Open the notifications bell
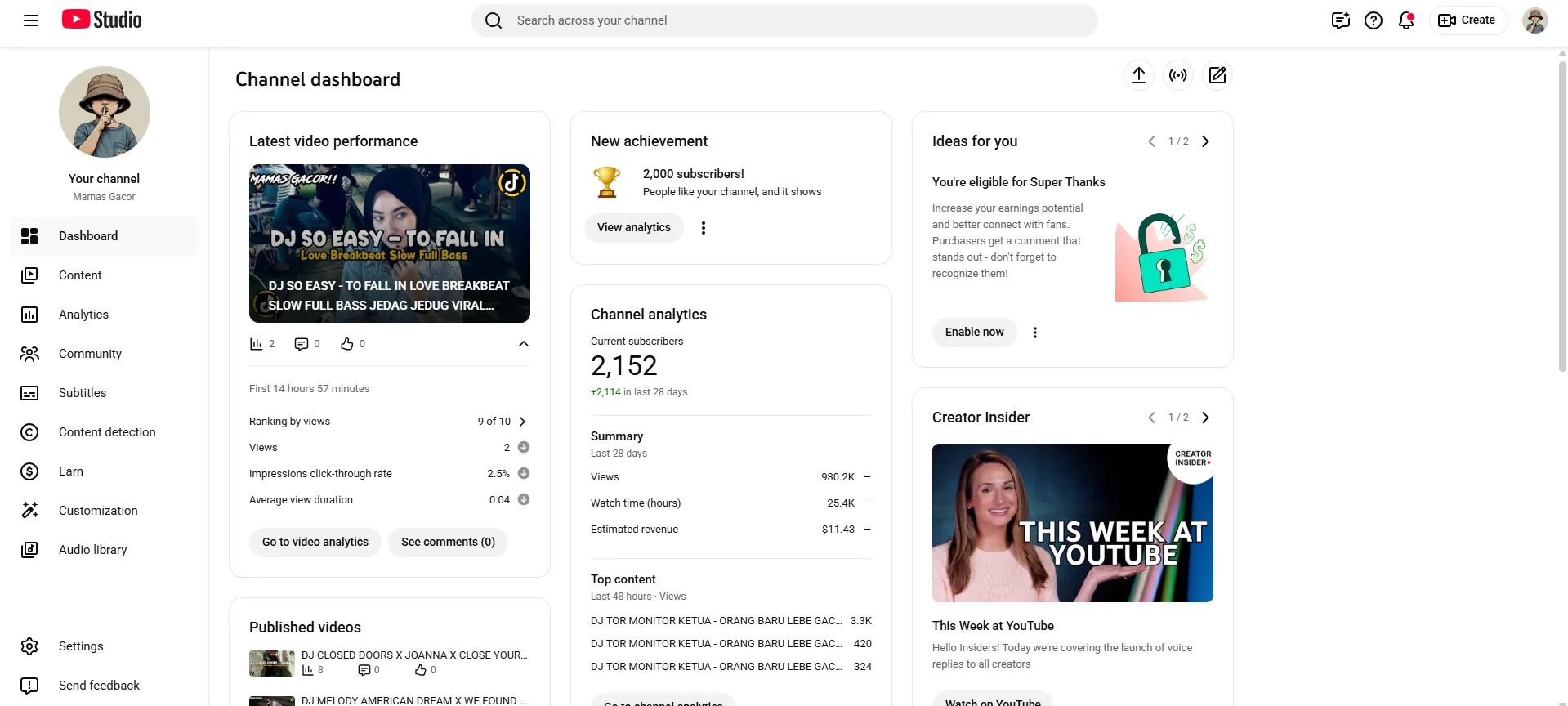This screenshot has width=1568, height=706. pyautogui.click(x=1406, y=20)
